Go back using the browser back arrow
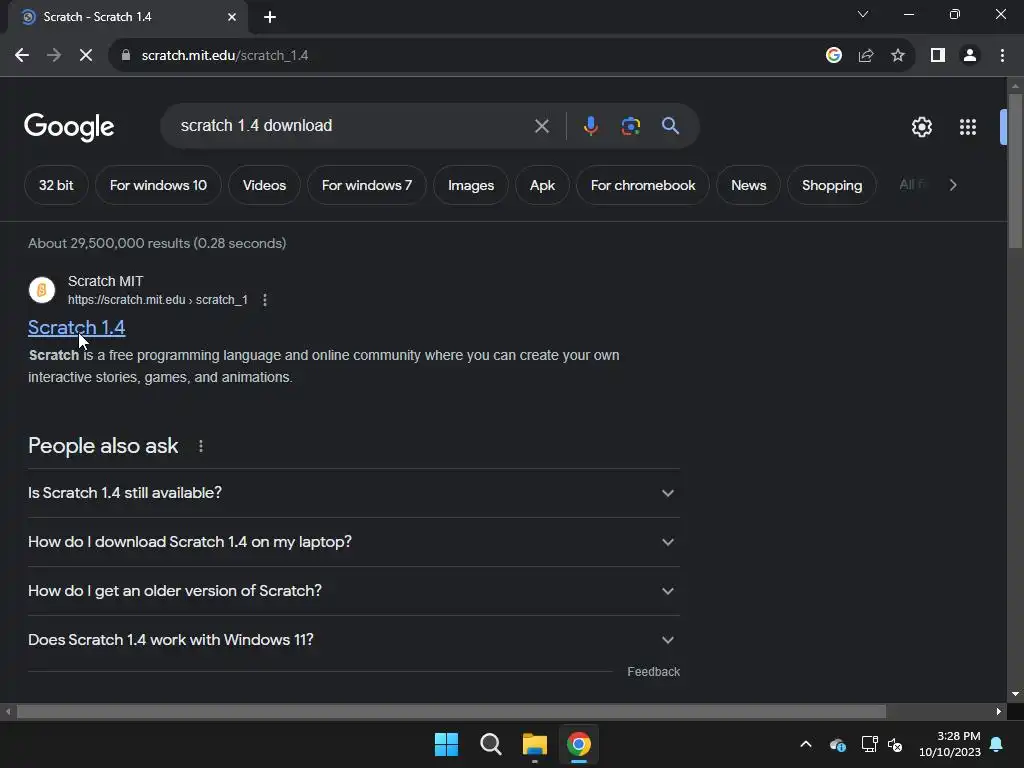 (22, 56)
